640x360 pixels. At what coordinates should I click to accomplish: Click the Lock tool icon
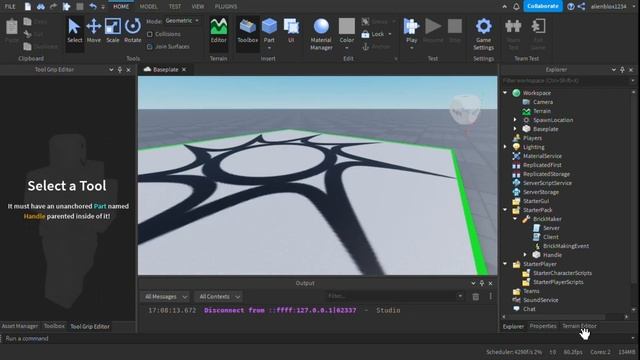(x=365, y=34)
